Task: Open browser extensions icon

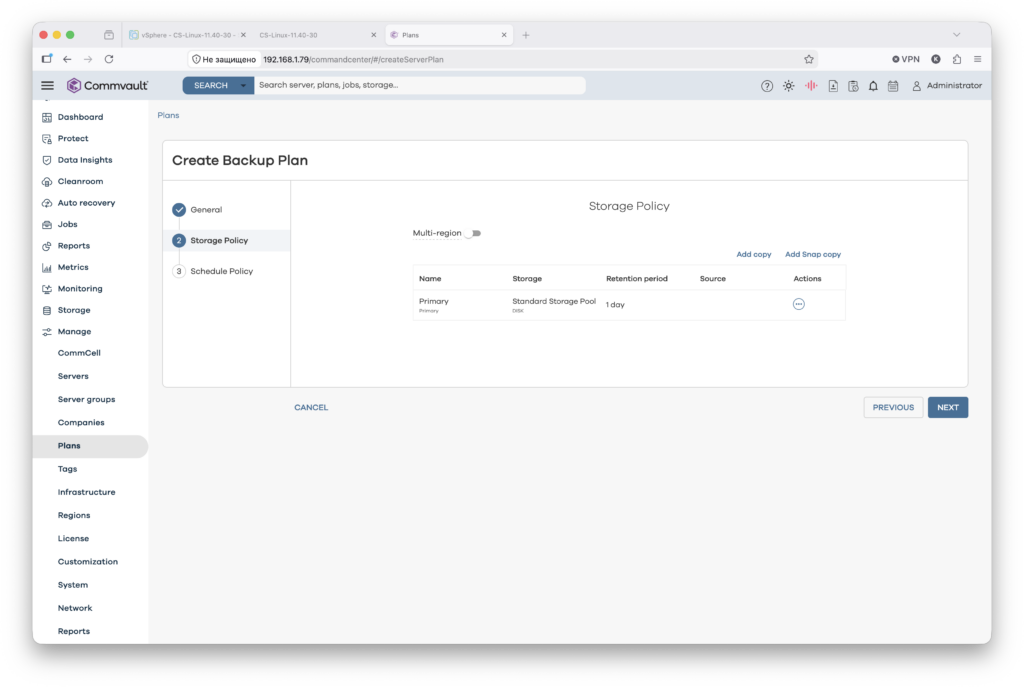Action: coord(957,59)
